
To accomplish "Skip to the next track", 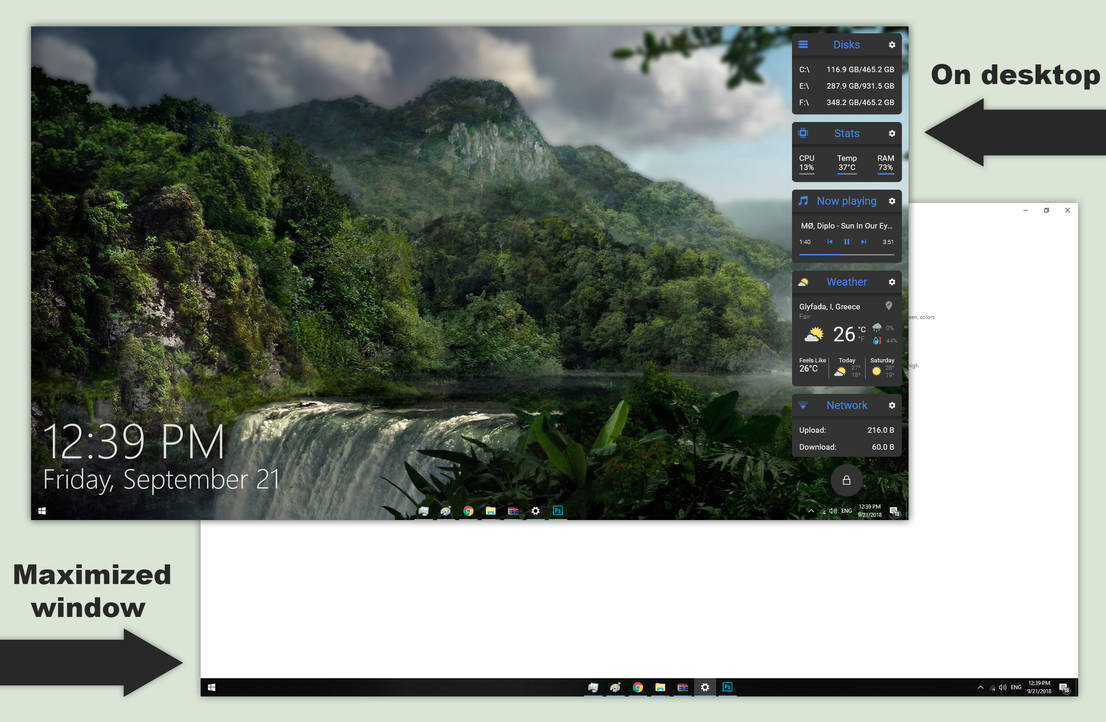I will pyautogui.click(x=863, y=241).
